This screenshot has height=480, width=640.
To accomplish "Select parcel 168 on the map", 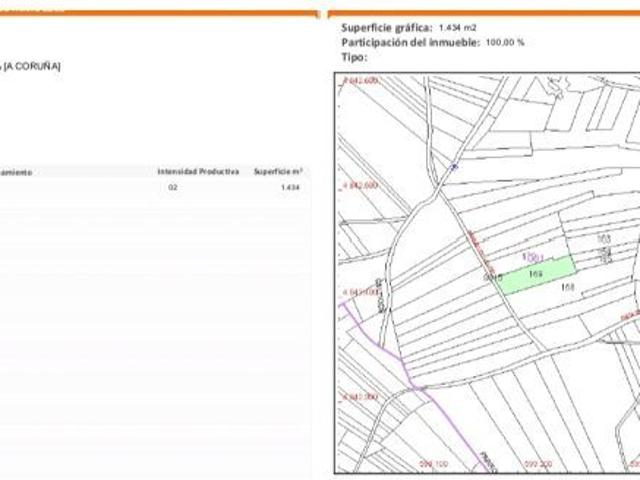I will 568,287.
